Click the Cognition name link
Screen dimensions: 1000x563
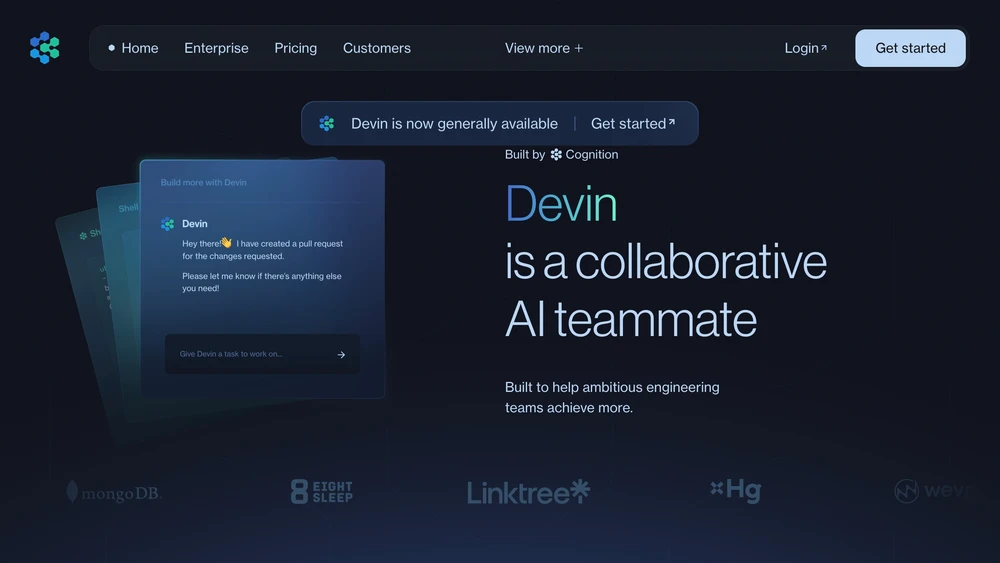(591, 154)
